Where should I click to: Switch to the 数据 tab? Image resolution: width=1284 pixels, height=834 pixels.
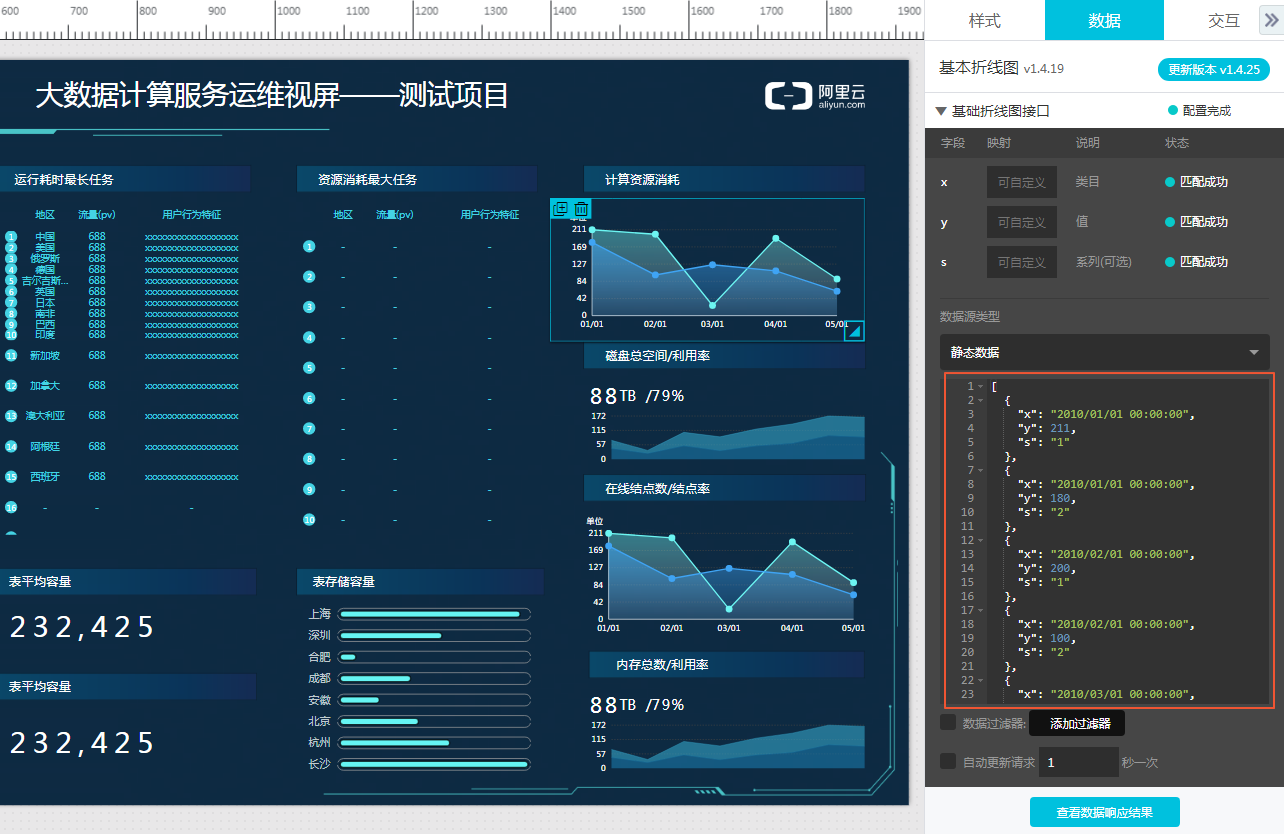(x=1104, y=20)
